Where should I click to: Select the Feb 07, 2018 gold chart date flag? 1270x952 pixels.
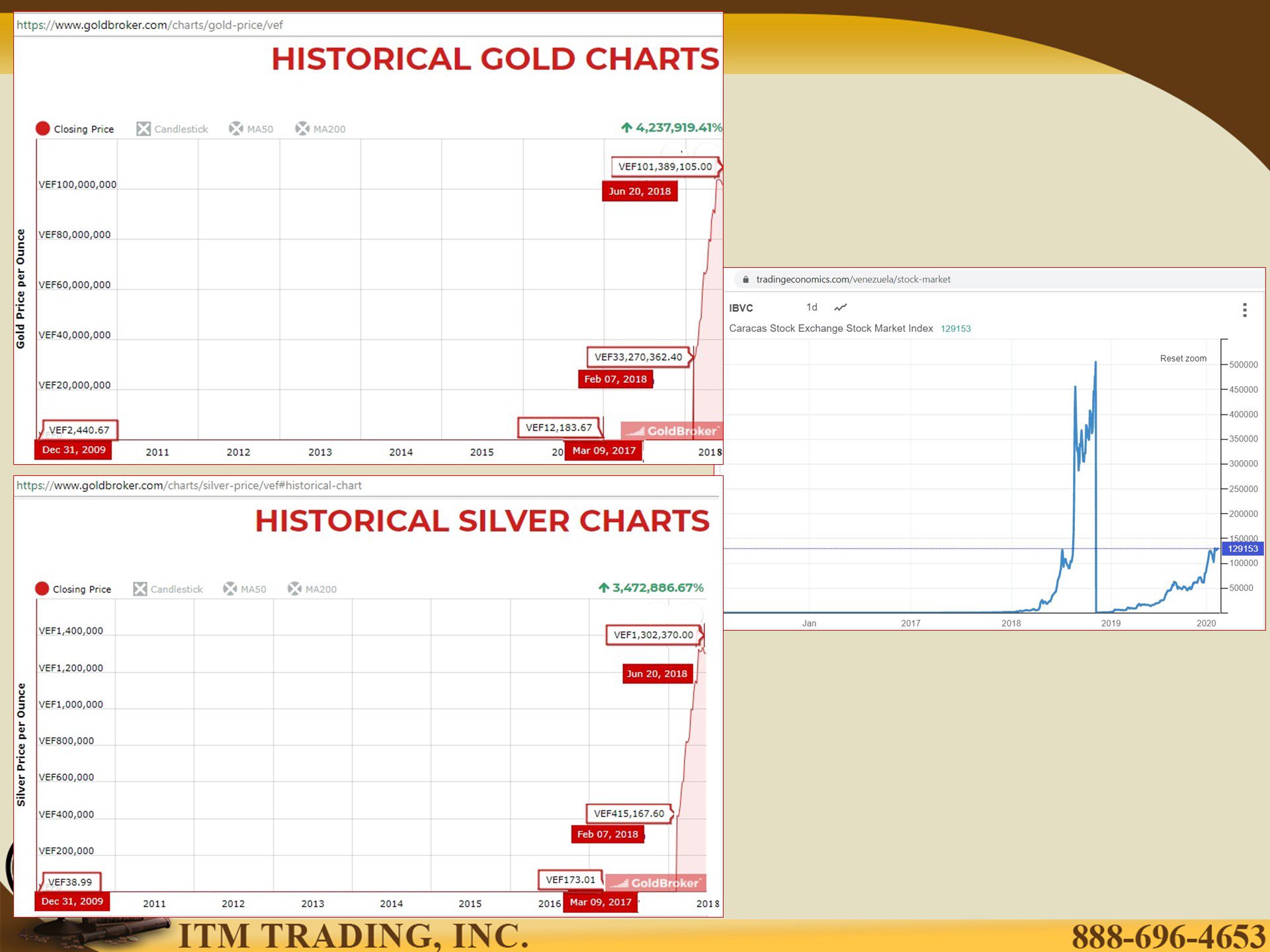coord(615,379)
